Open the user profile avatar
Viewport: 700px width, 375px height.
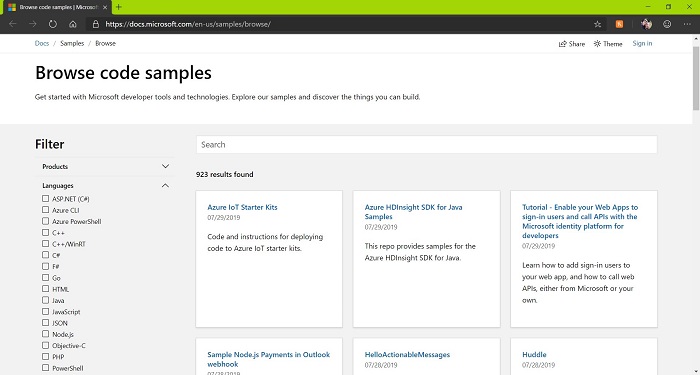646,24
